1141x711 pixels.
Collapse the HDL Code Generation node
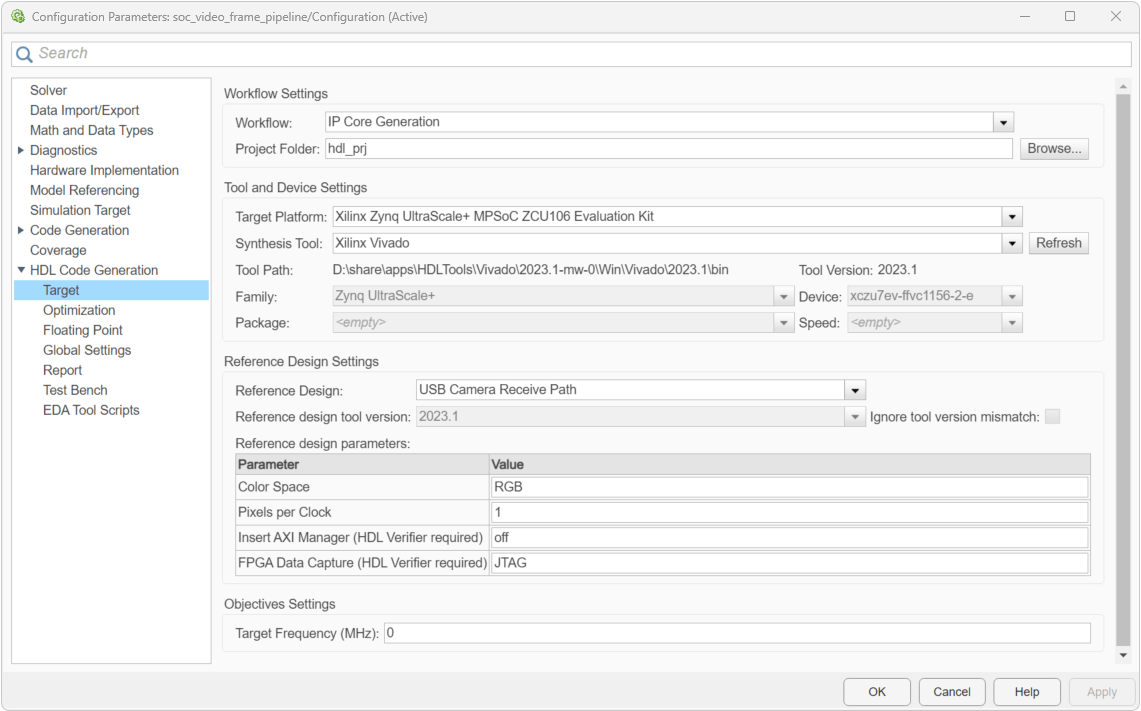tap(21, 270)
